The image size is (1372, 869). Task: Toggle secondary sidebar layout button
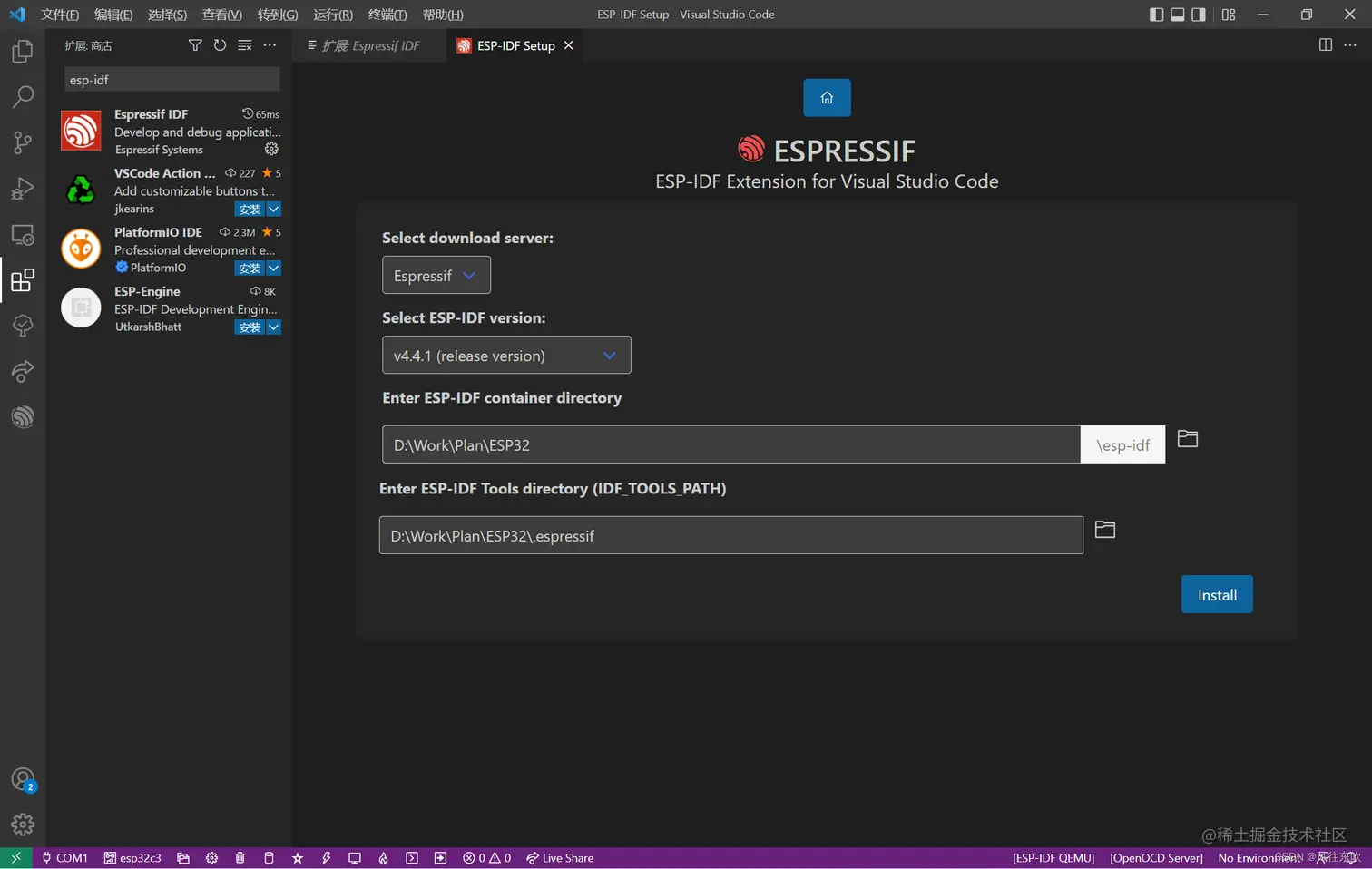1199,15
